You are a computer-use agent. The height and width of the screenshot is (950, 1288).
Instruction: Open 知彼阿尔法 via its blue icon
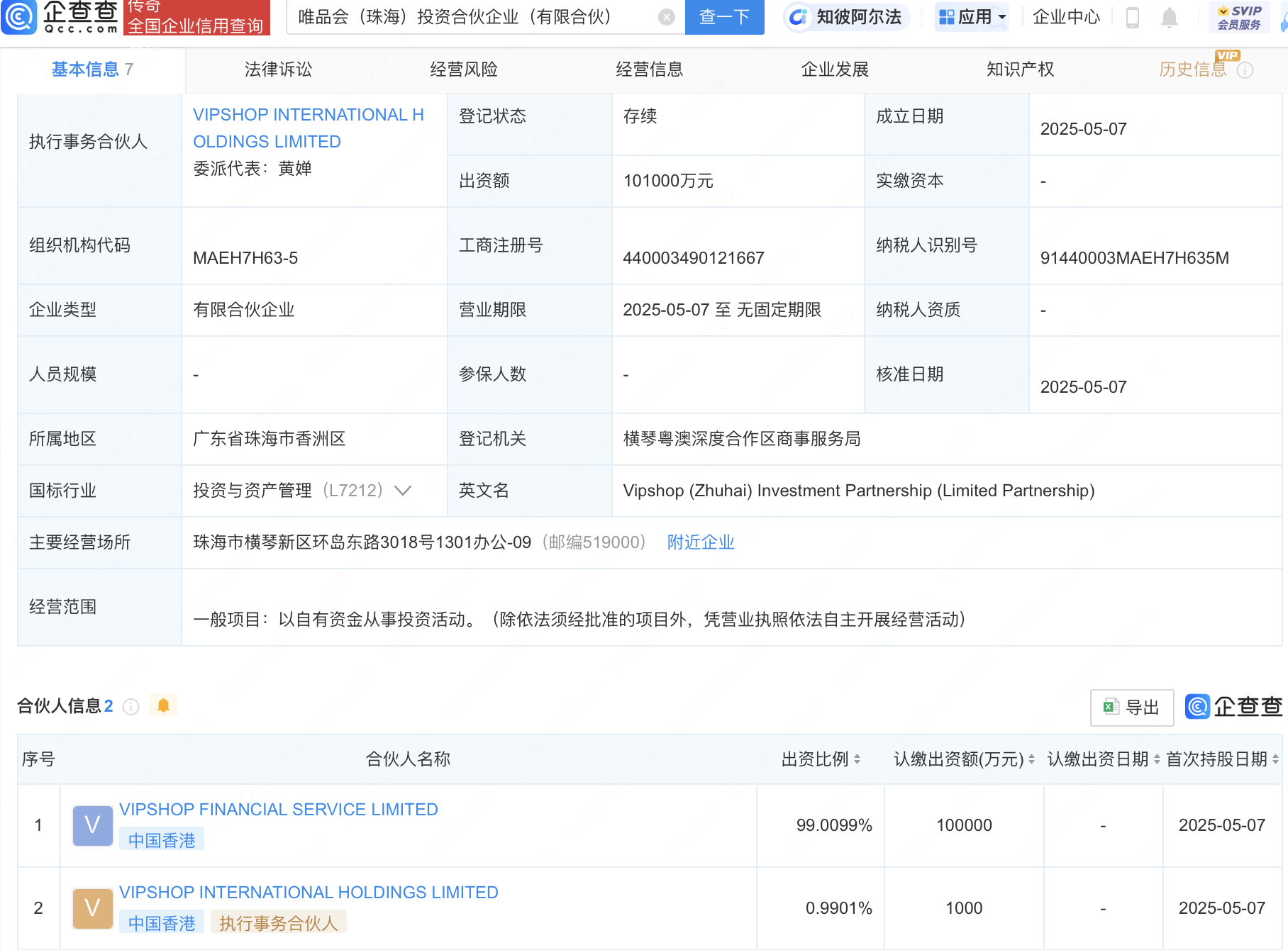click(x=799, y=17)
